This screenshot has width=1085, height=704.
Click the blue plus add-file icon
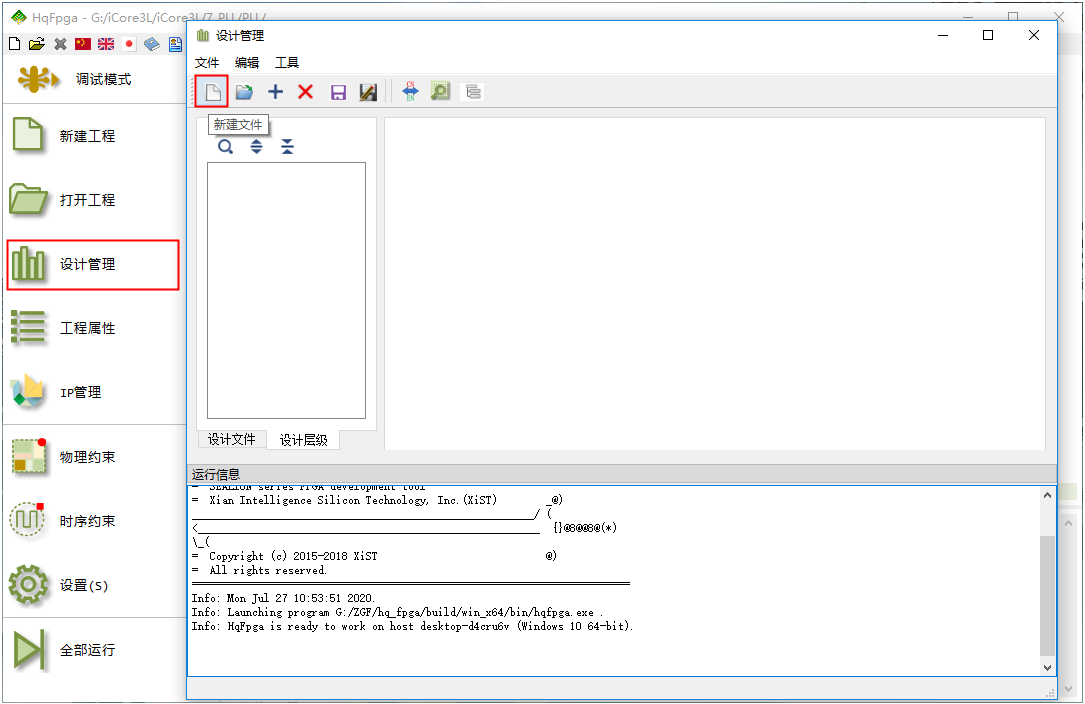(x=275, y=92)
